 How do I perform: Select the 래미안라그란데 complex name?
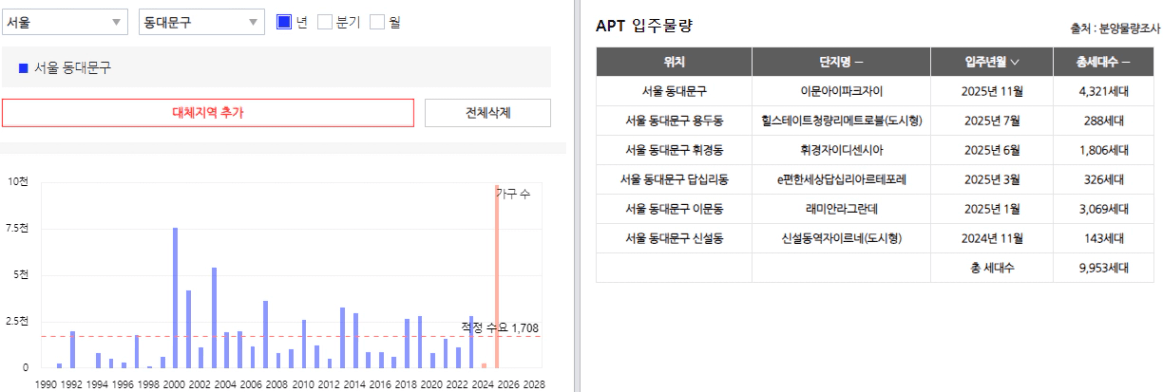point(841,209)
